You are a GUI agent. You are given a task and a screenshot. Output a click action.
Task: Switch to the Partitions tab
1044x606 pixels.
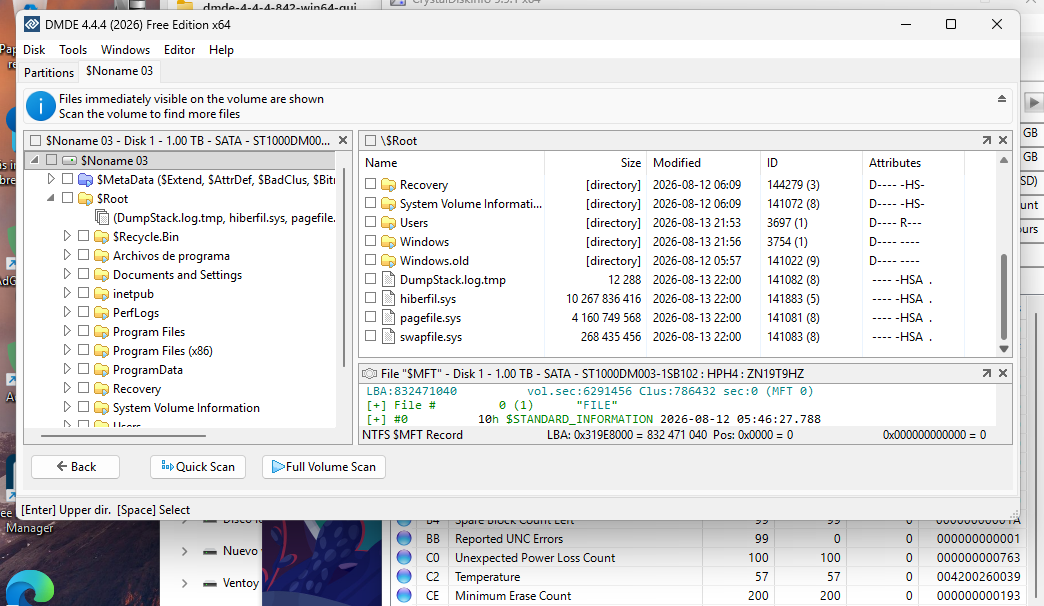coord(49,73)
